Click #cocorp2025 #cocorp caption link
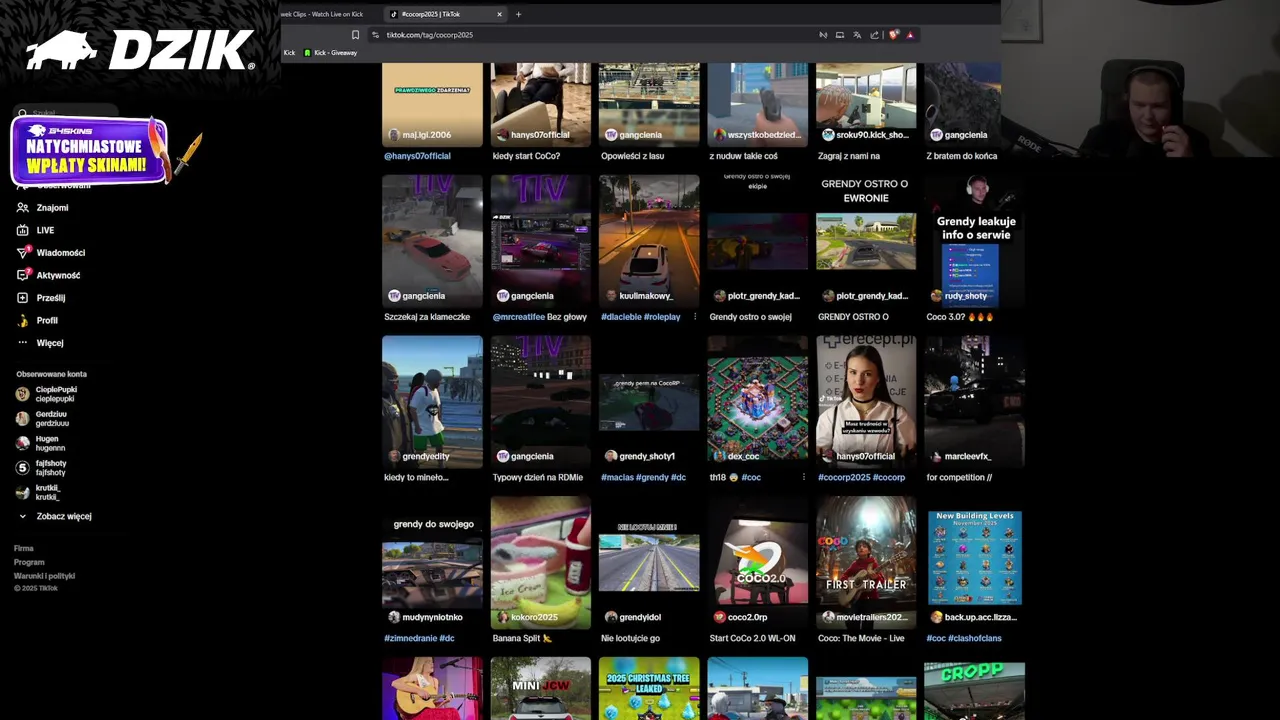This screenshot has height=720, width=1280. 861,477
